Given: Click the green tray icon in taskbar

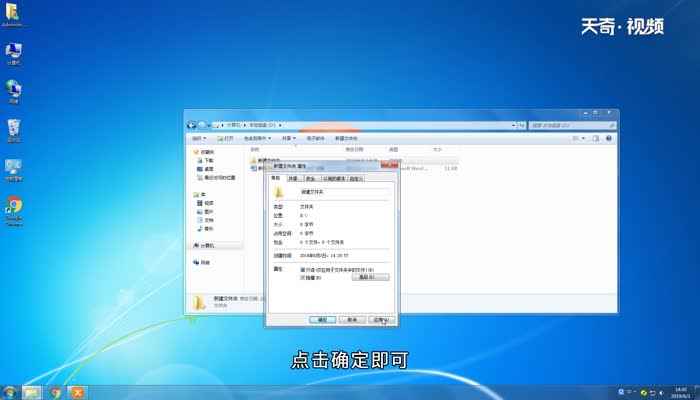Looking at the screenshot, I should (x=644, y=393).
